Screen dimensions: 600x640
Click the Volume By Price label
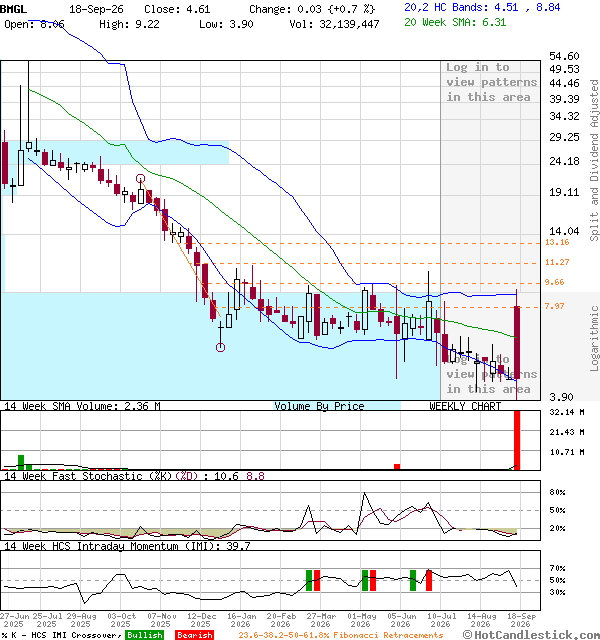coord(319,406)
